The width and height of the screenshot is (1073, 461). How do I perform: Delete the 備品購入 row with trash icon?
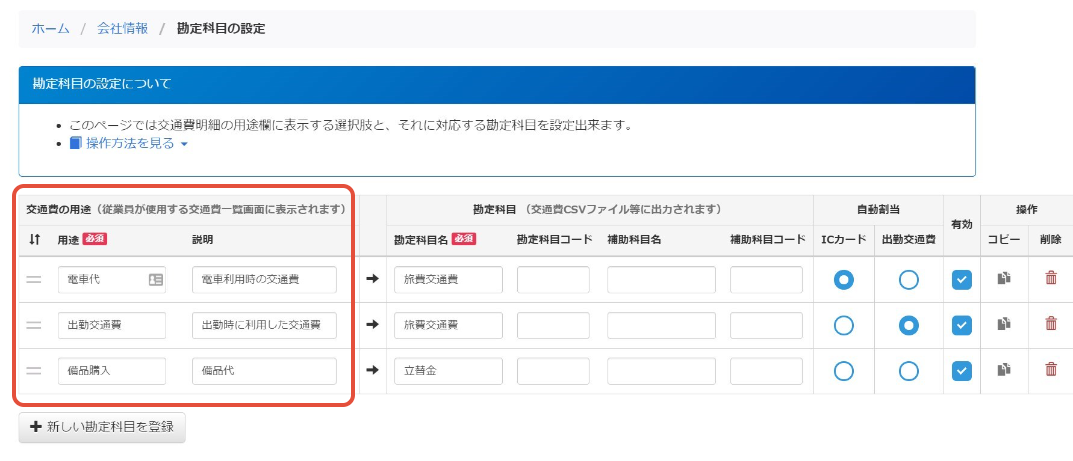point(1050,370)
